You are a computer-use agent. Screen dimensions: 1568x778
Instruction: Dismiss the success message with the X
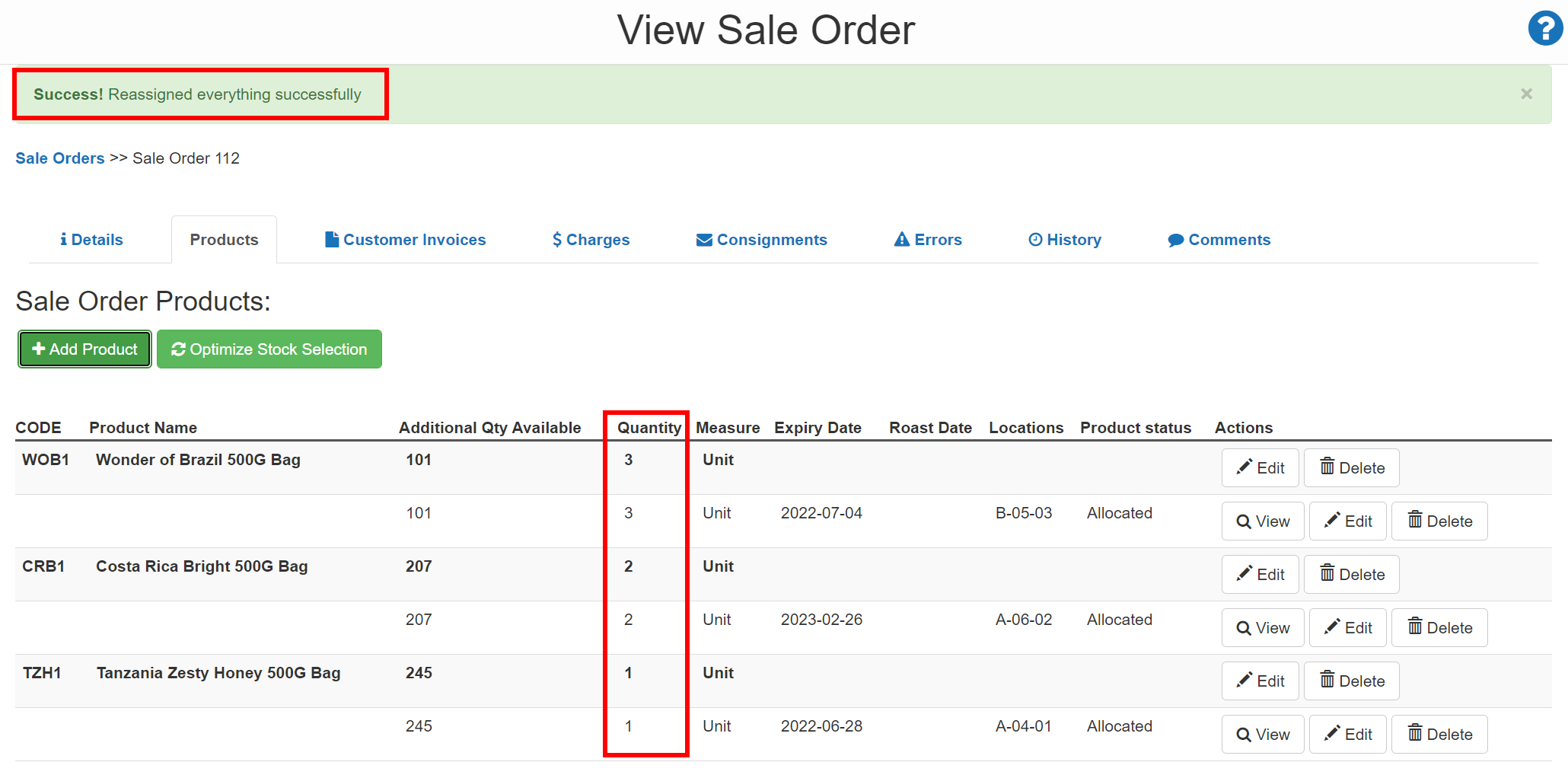(x=1526, y=94)
